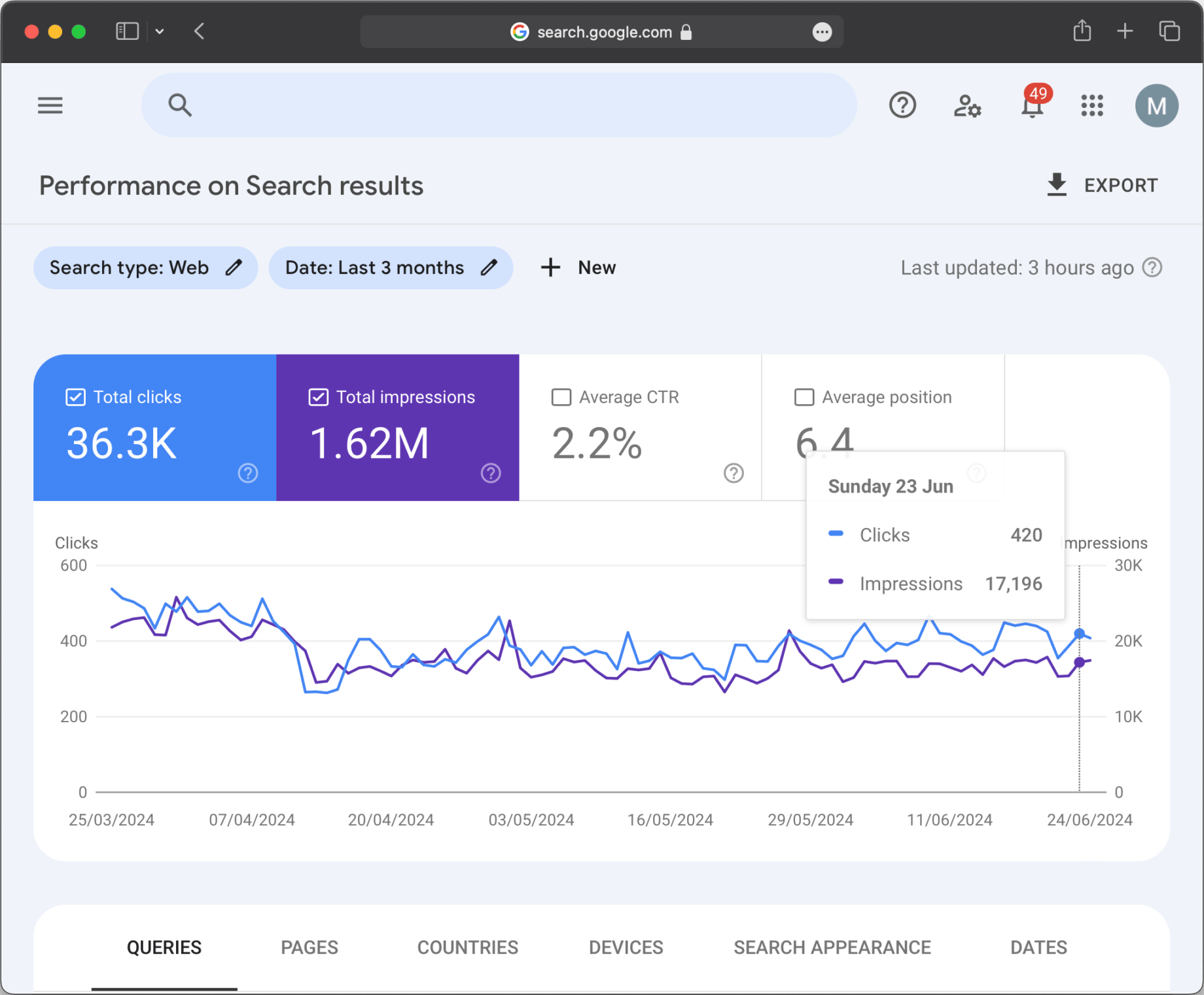Click the pencil icon on Search type filter
Image resolution: width=1204 pixels, height=995 pixels.
(234, 267)
